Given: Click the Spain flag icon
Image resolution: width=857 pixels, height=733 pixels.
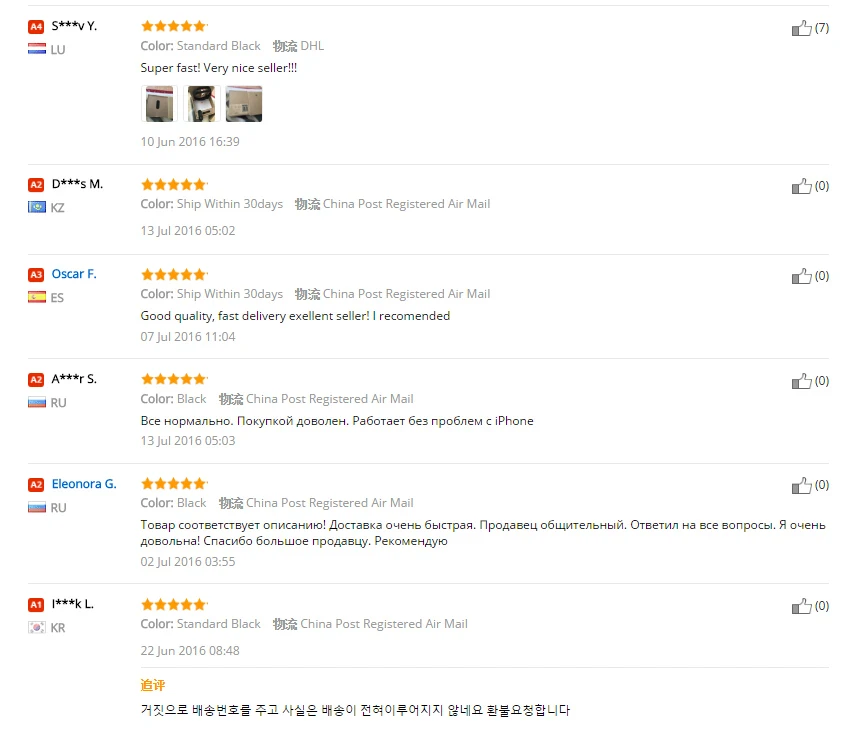Looking at the screenshot, I should [x=37, y=297].
